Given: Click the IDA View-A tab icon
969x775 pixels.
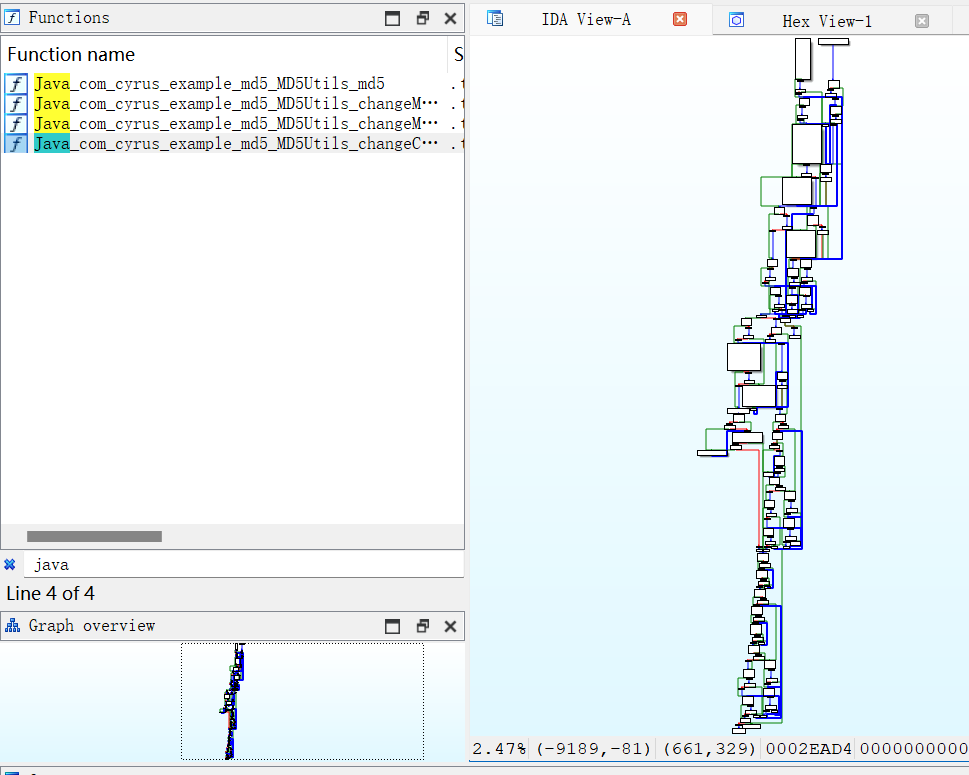Looking at the screenshot, I should click(x=495, y=19).
